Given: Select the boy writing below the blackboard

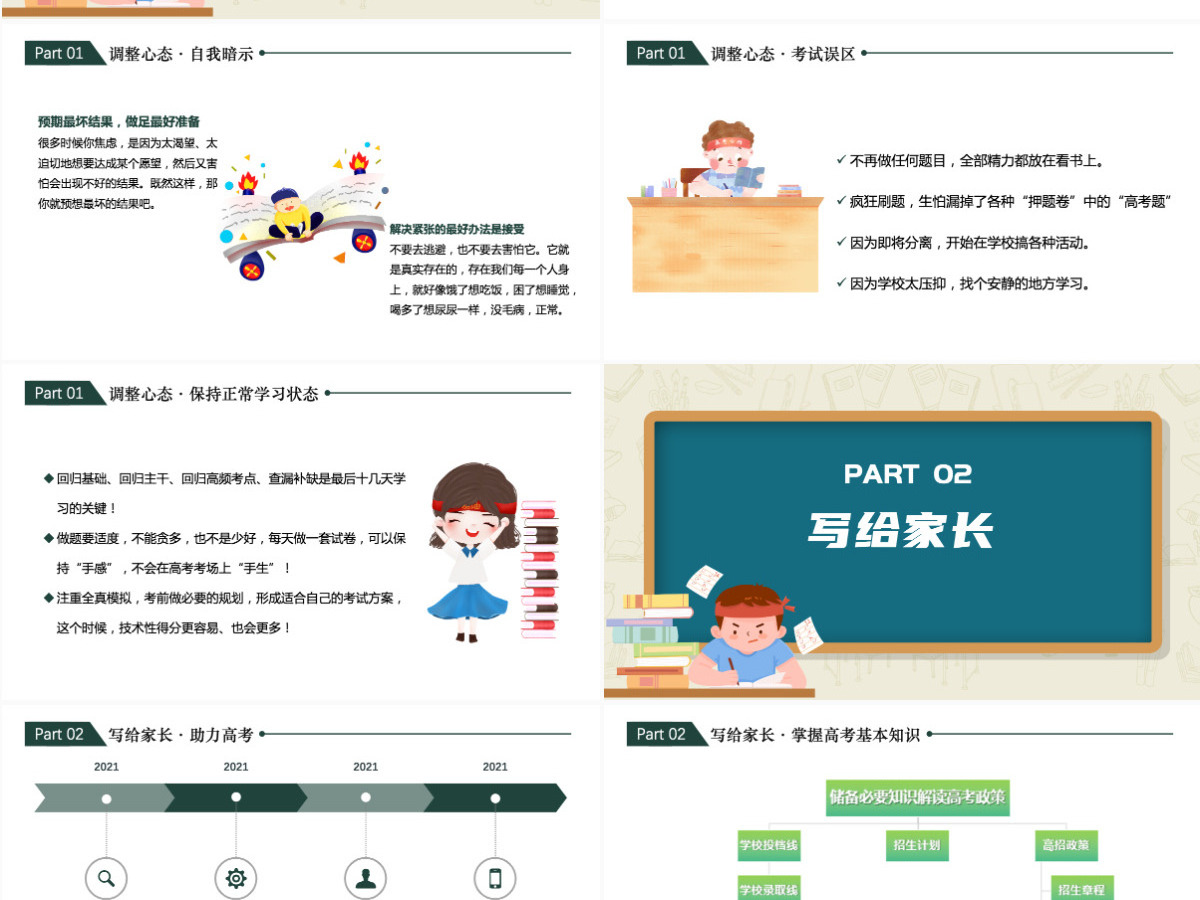Looking at the screenshot, I should pos(747,635).
